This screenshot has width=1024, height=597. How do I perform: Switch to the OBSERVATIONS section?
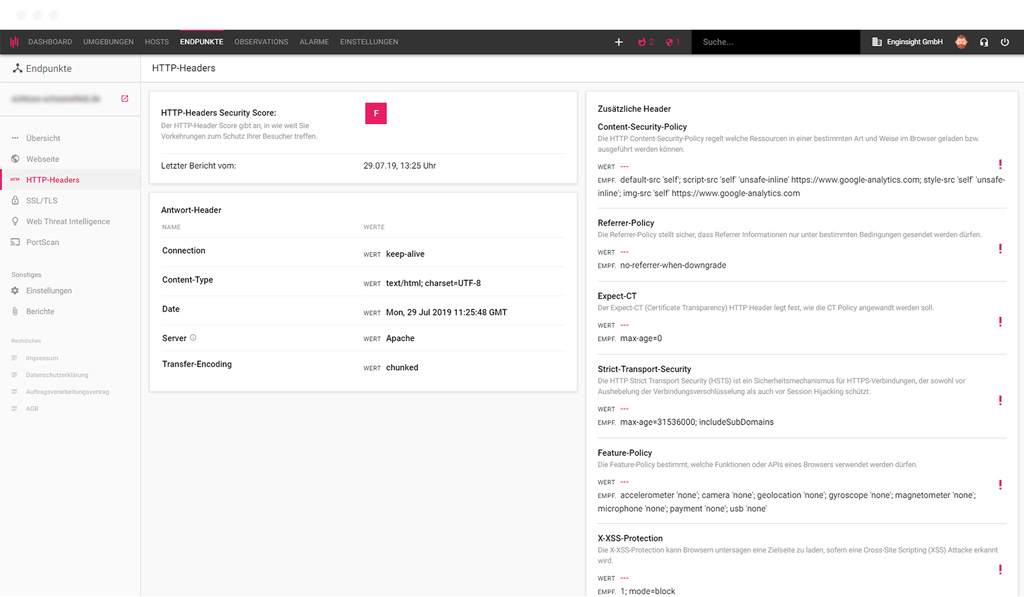(x=261, y=42)
